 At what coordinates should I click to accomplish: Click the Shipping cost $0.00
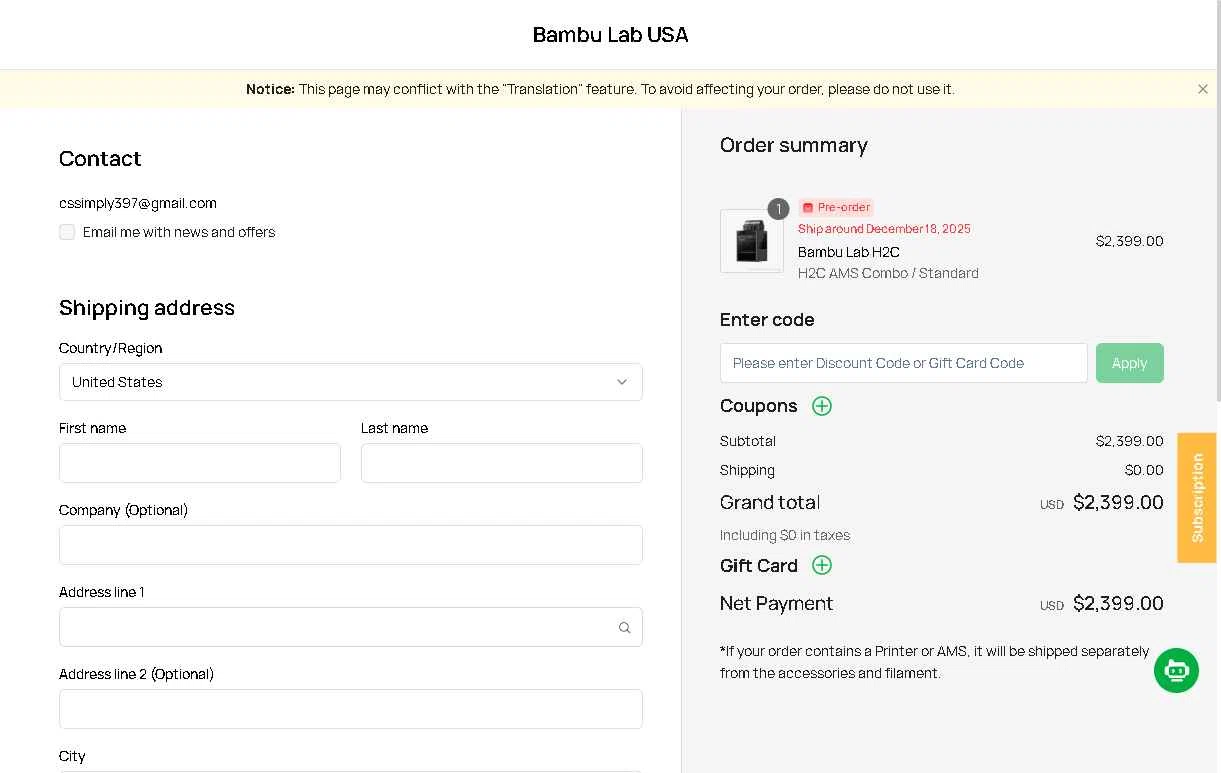[x=1144, y=470]
